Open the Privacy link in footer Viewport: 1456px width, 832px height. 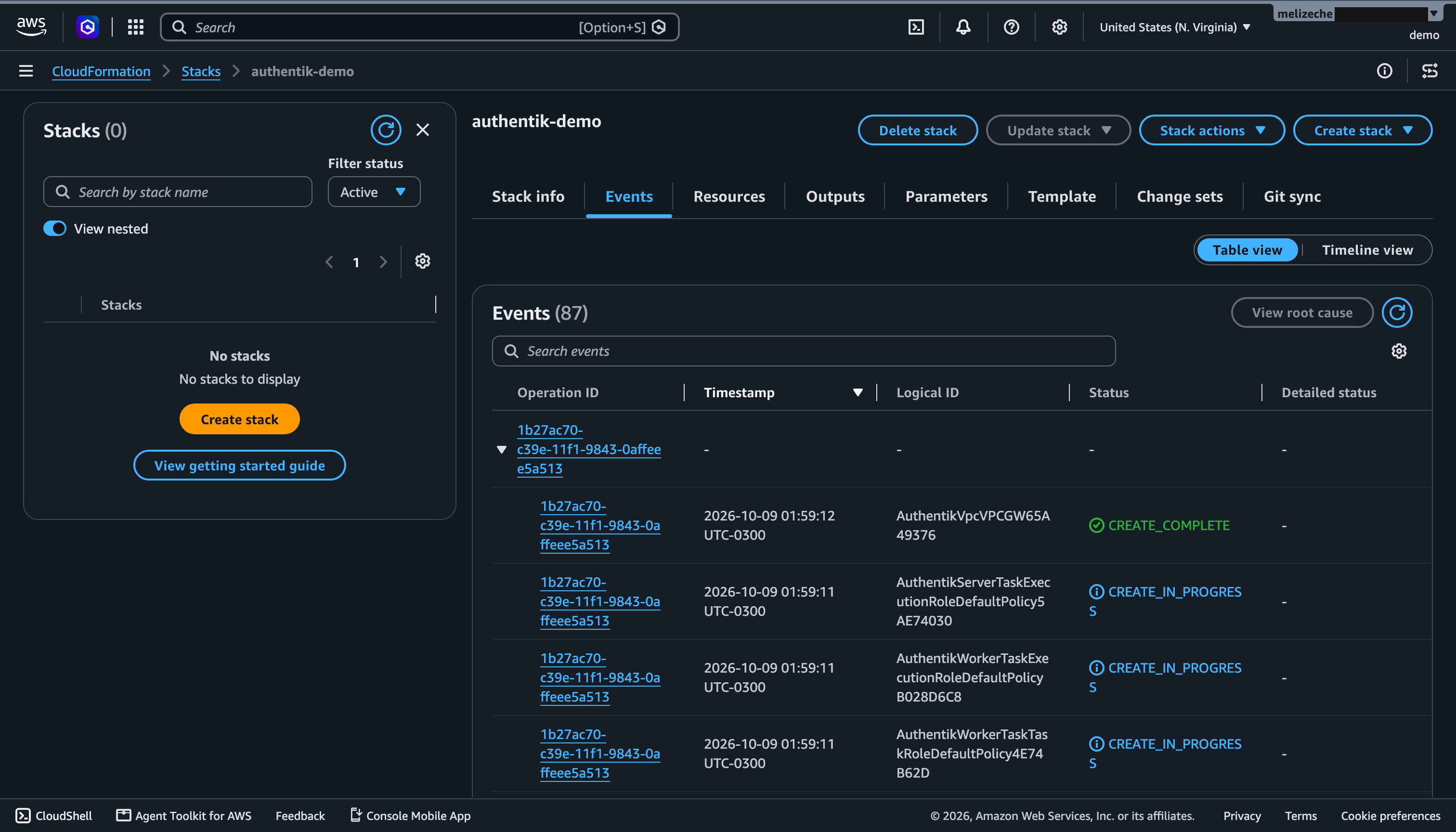point(1242,816)
